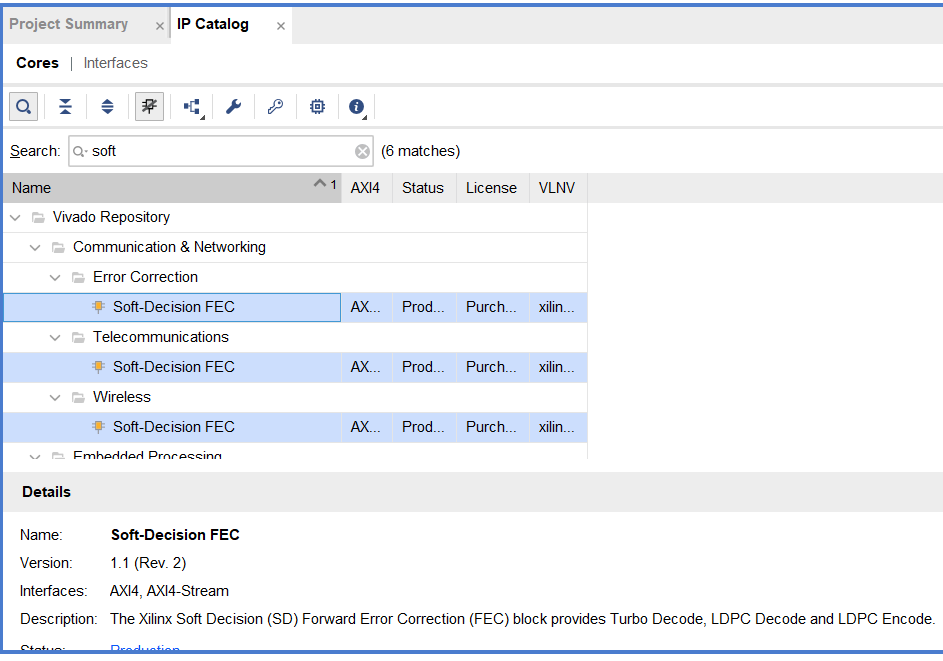This screenshot has height=661, width=943.
Task: Collapse the Embedded Processing folder
Action: [35, 457]
